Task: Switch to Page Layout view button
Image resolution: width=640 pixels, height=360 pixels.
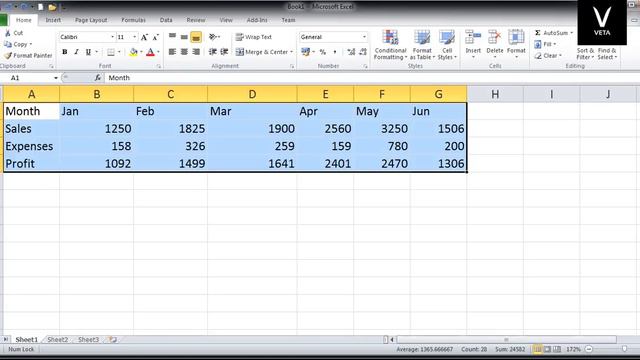Action: (547, 349)
